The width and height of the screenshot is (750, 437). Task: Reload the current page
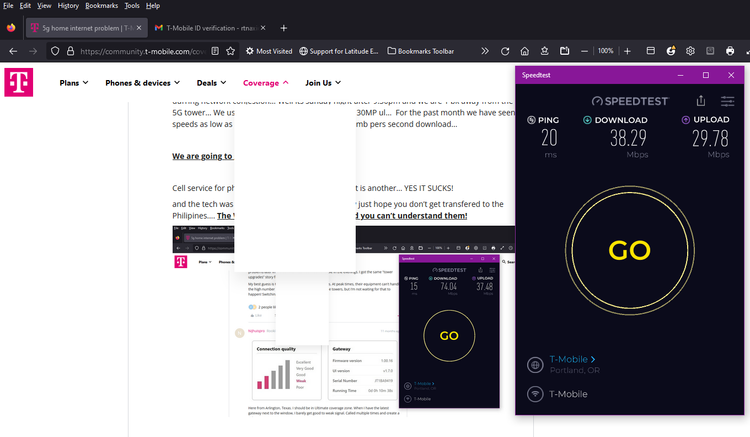point(505,51)
